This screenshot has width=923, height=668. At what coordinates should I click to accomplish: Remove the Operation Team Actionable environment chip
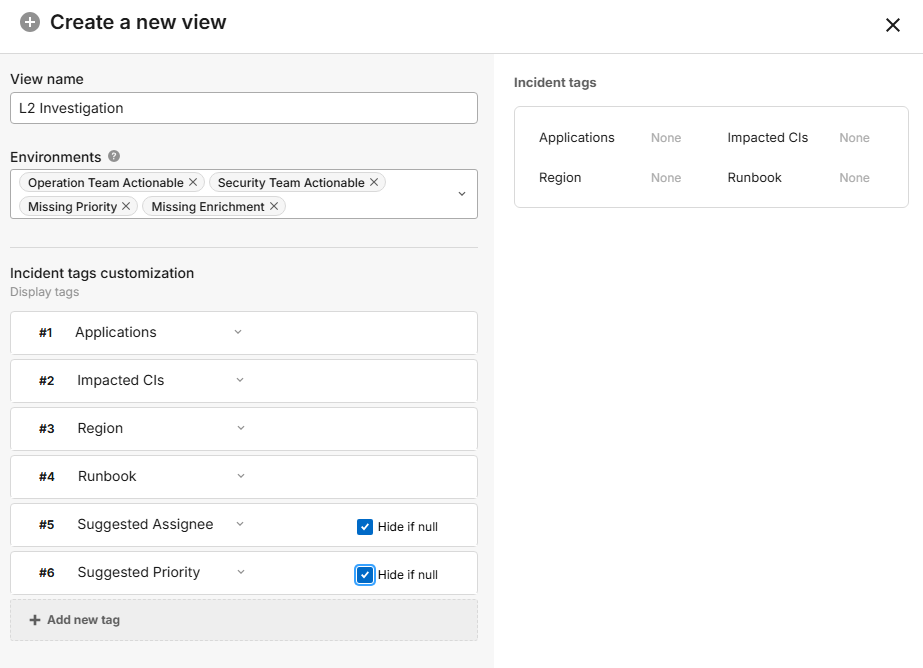[x=193, y=183]
